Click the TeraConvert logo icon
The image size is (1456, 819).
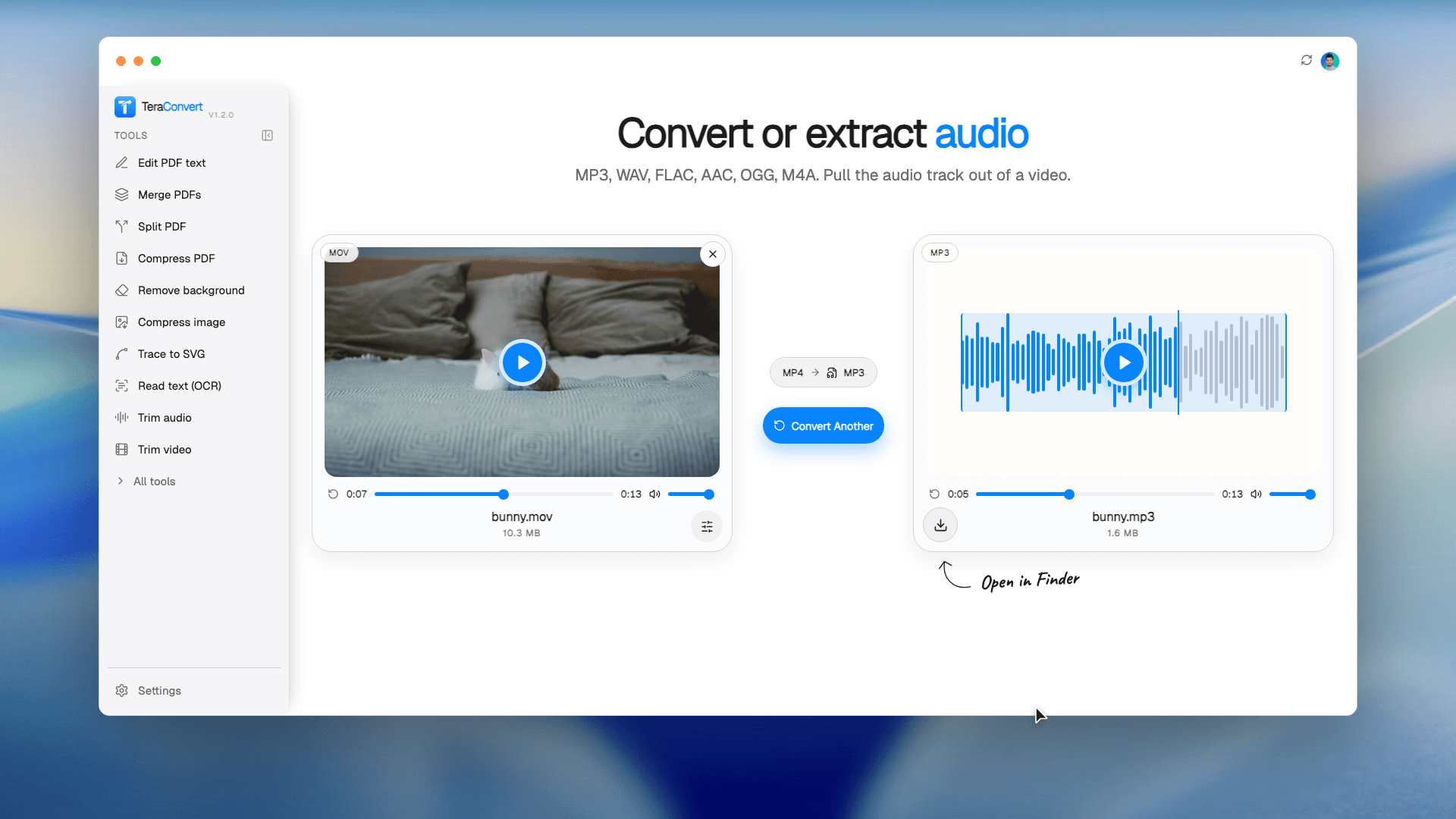coord(125,107)
